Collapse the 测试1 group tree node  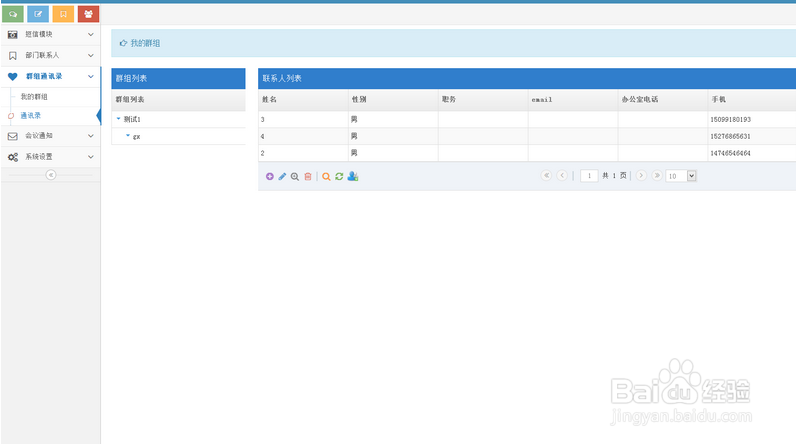[x=118, y=119]
